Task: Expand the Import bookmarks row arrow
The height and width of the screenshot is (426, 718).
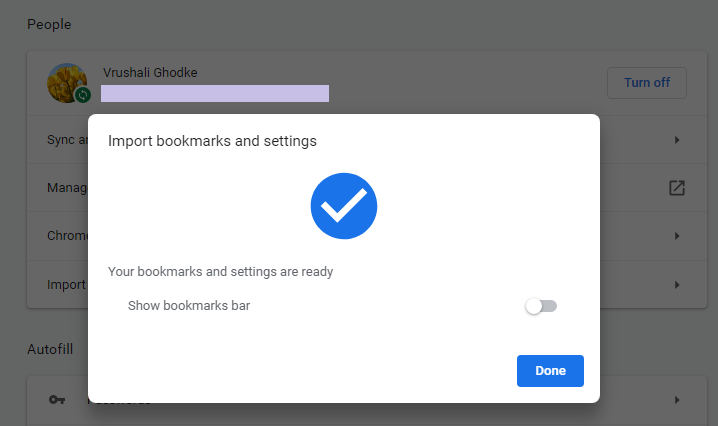Action: click(677, 285)
